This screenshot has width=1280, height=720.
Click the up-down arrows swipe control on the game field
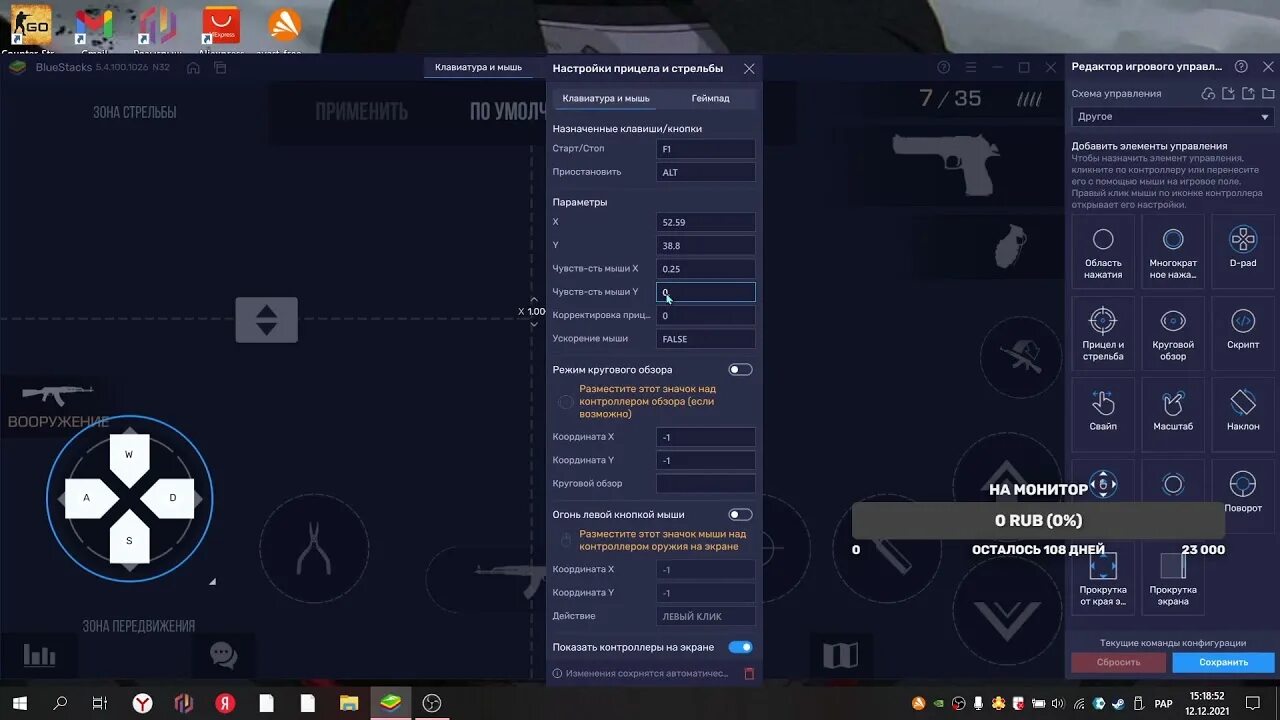266,320
